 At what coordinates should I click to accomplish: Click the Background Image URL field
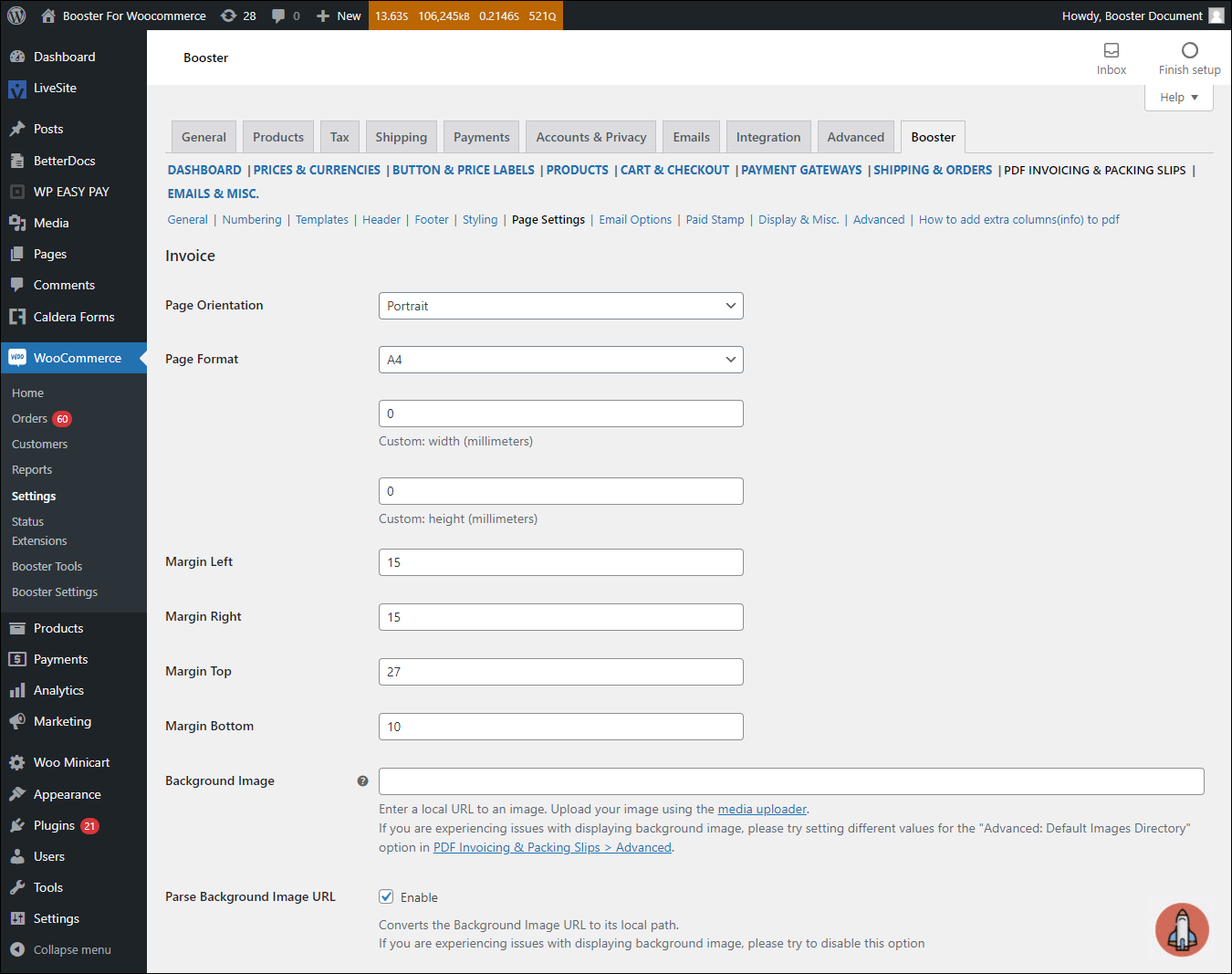(x=791, y=781)
